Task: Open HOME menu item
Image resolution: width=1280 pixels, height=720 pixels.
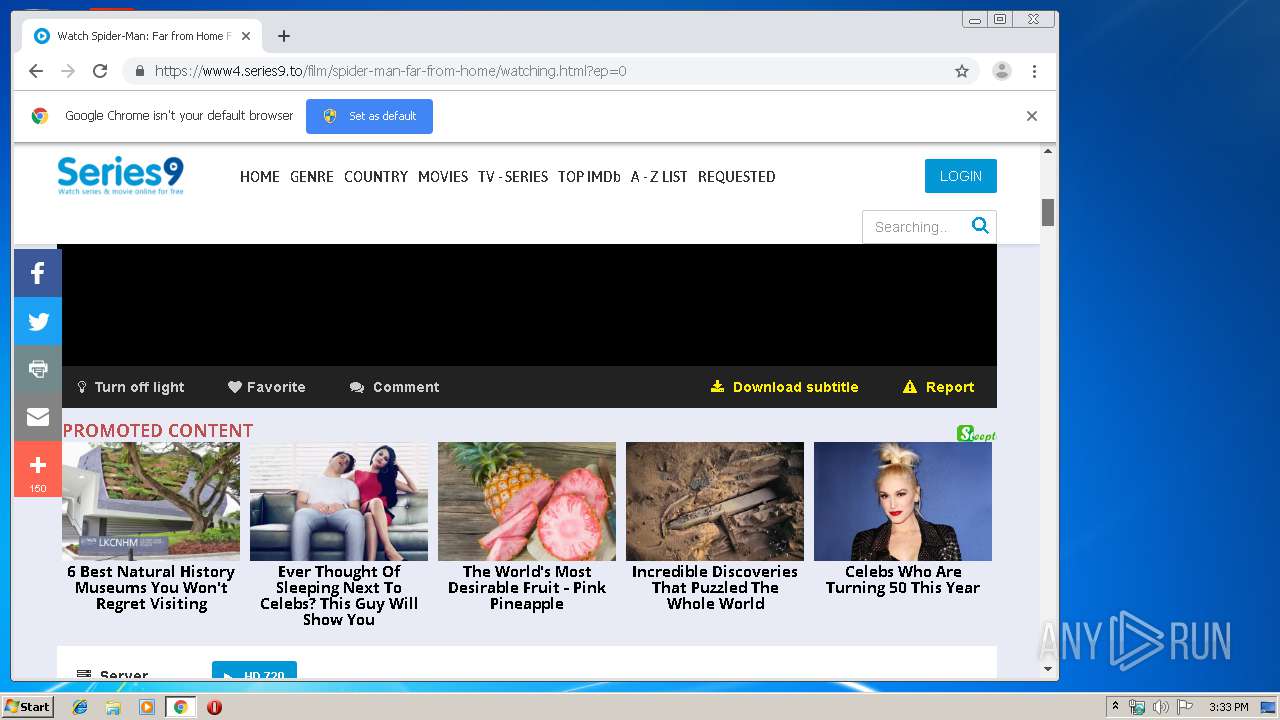Action: point(259,176)
